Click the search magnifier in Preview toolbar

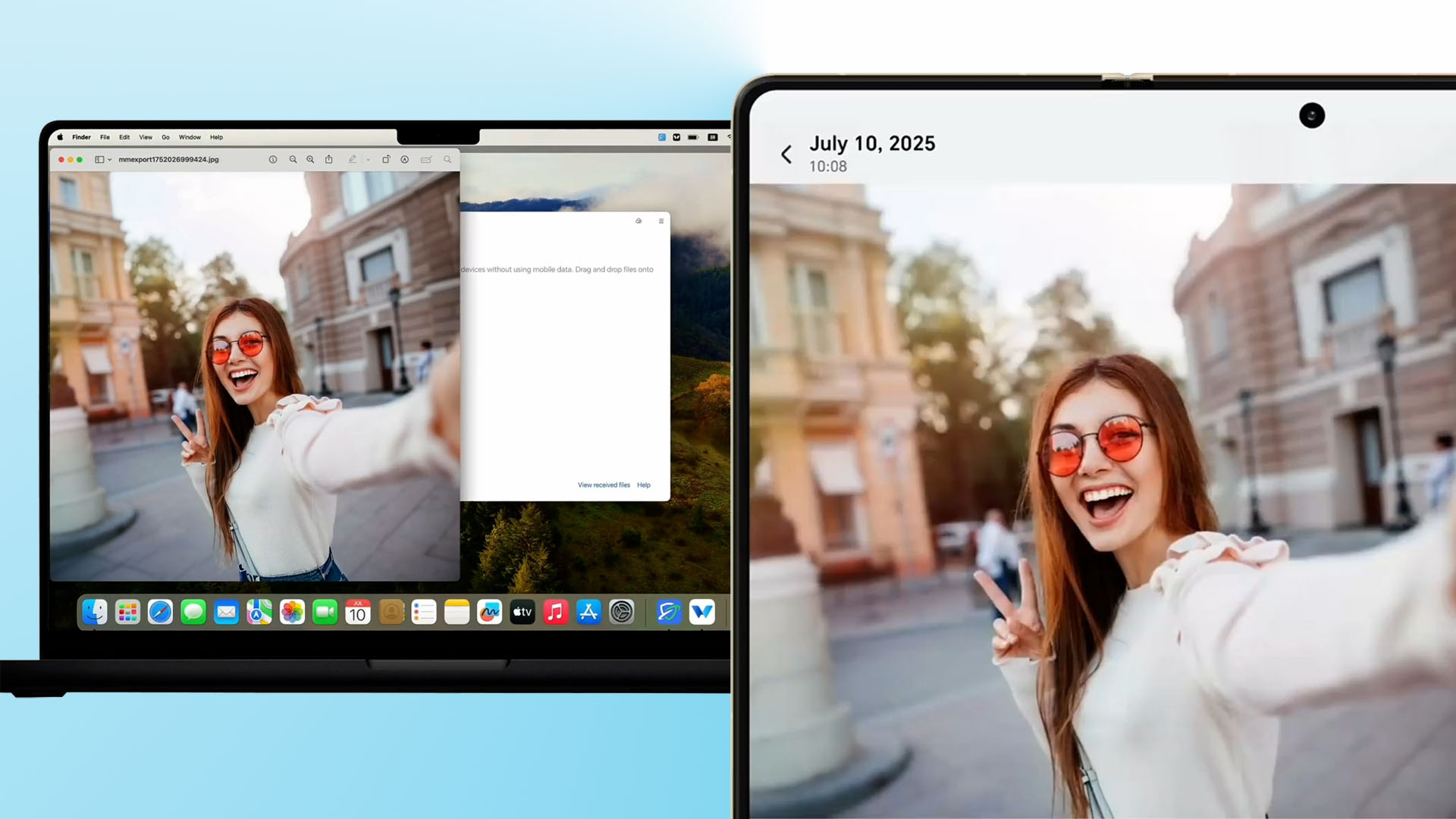pos(447,159)
